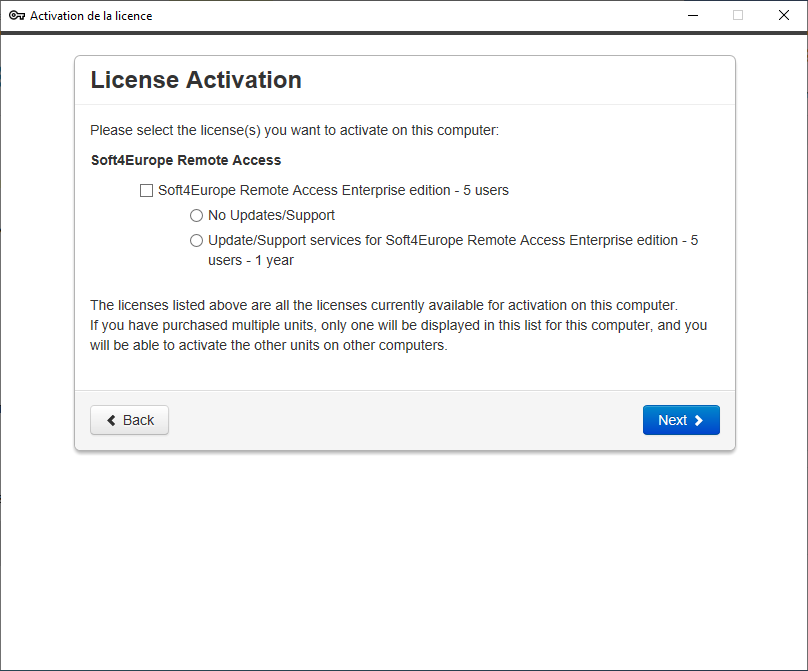Viewport: 808px width, 671px height.
Task: Check the Enterprise edition - 5 users checkbox
Action: click(x=146, y=191)
